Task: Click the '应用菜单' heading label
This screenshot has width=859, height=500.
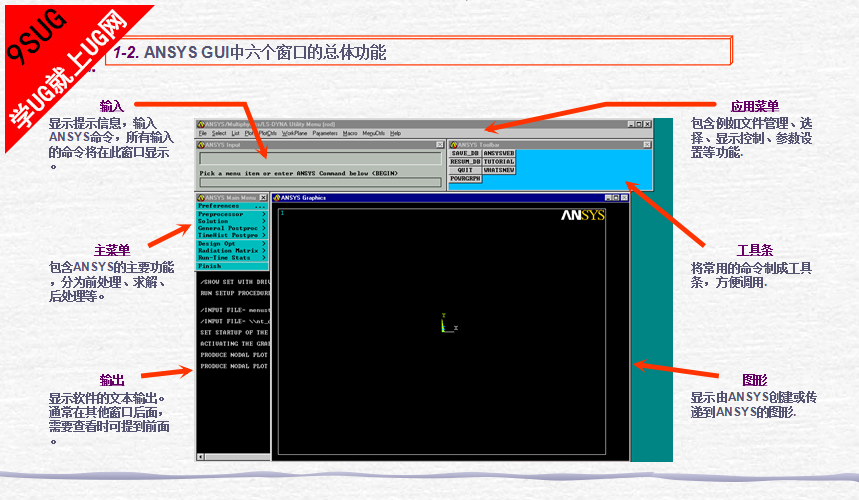Action: pos(754,106)
